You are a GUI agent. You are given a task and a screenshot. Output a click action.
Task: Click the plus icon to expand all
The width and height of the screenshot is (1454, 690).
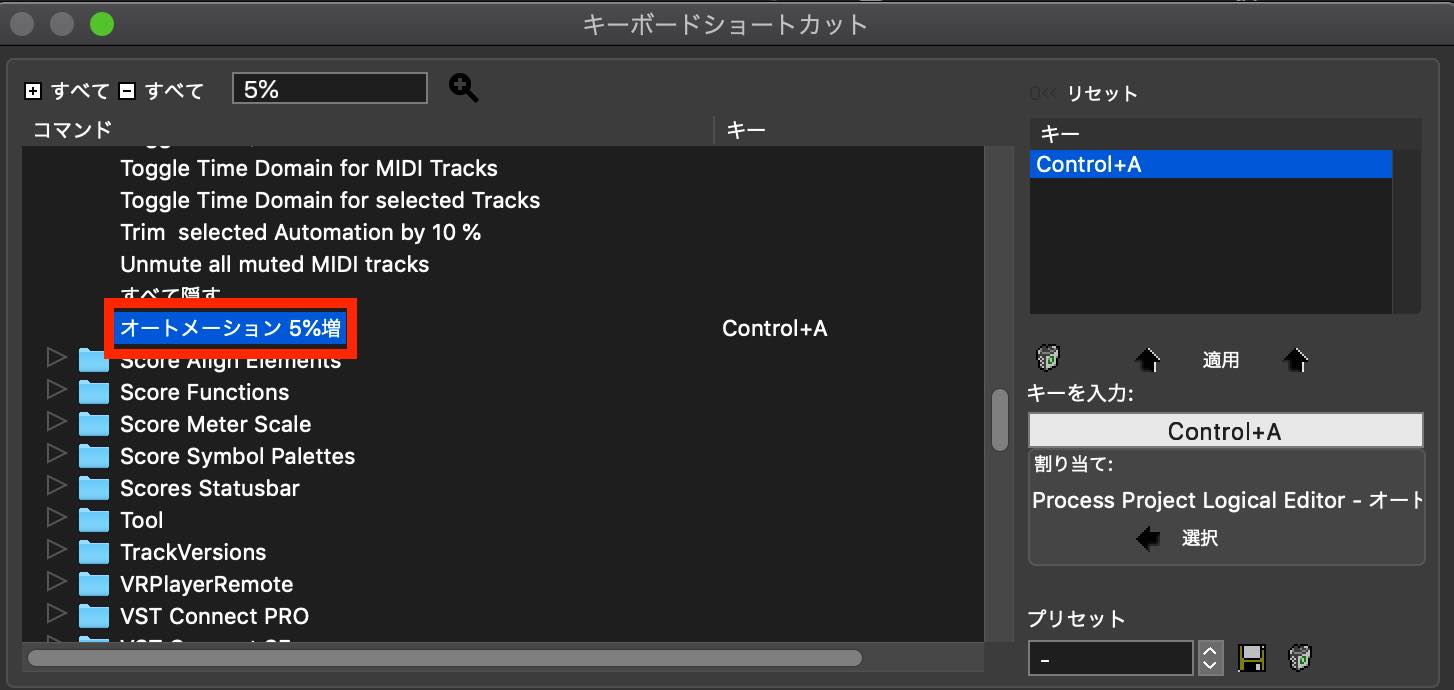point(33,91)
